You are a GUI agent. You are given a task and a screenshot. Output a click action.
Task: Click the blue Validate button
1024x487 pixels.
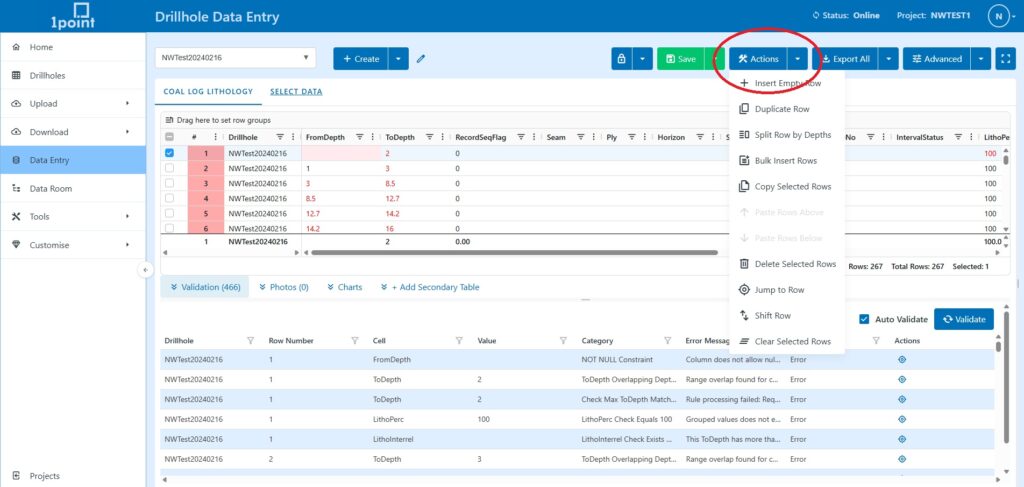click(963, 319)
